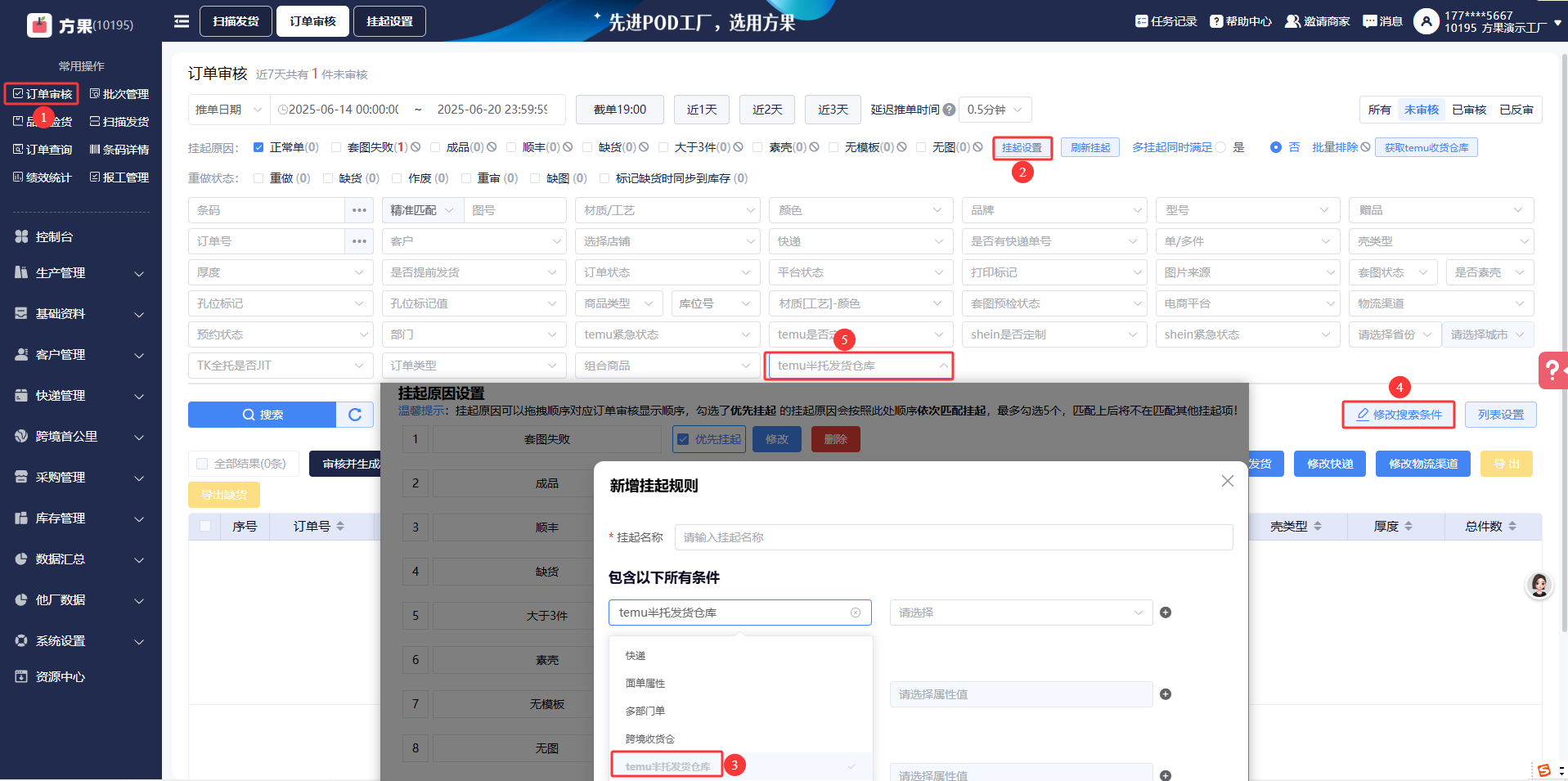Open 帮助中心 in the top header
Image resolution: width=1568 pixels, height=781 pixels.
coord(1241,21)
